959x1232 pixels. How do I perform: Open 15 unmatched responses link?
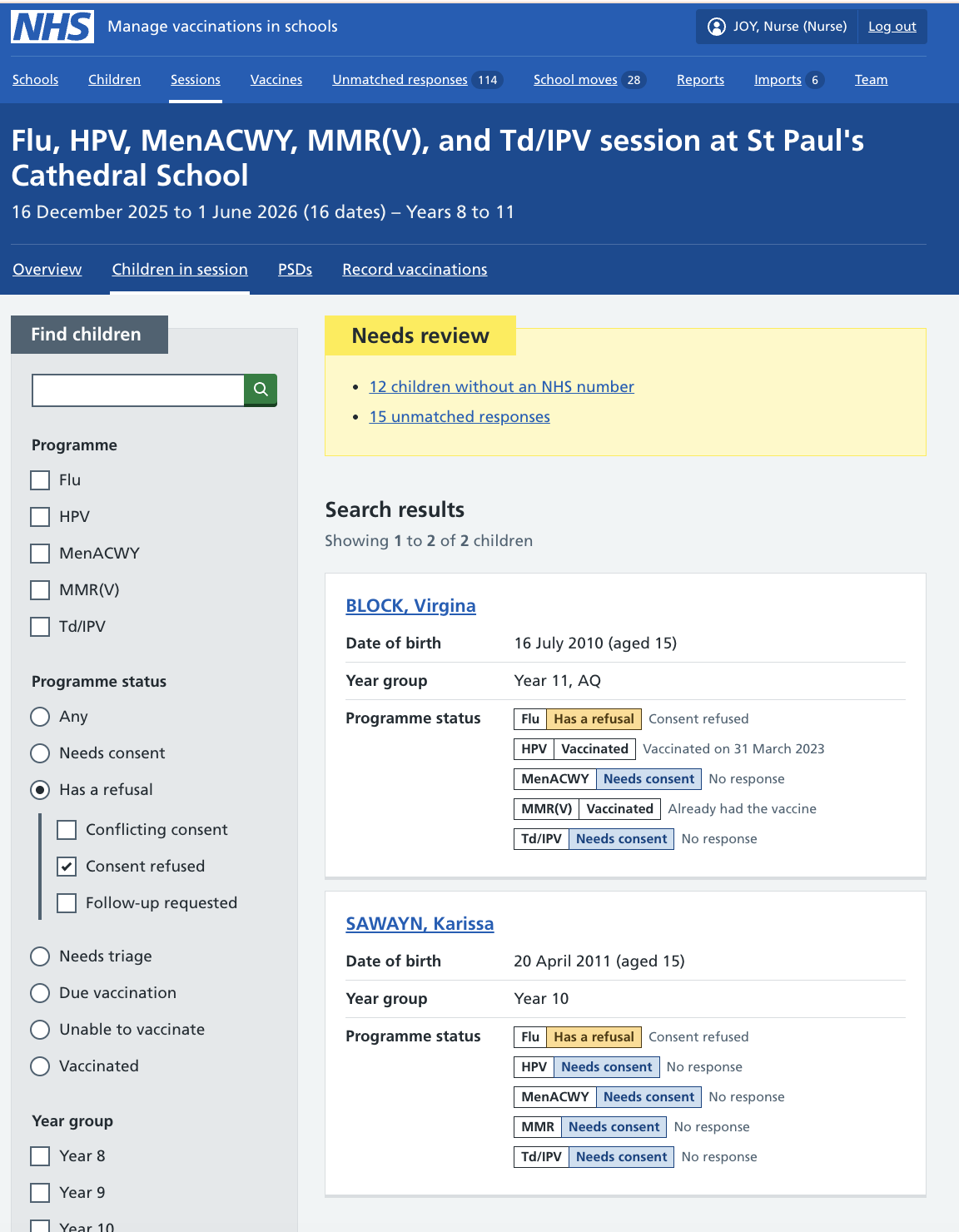(x=460, y=417)
